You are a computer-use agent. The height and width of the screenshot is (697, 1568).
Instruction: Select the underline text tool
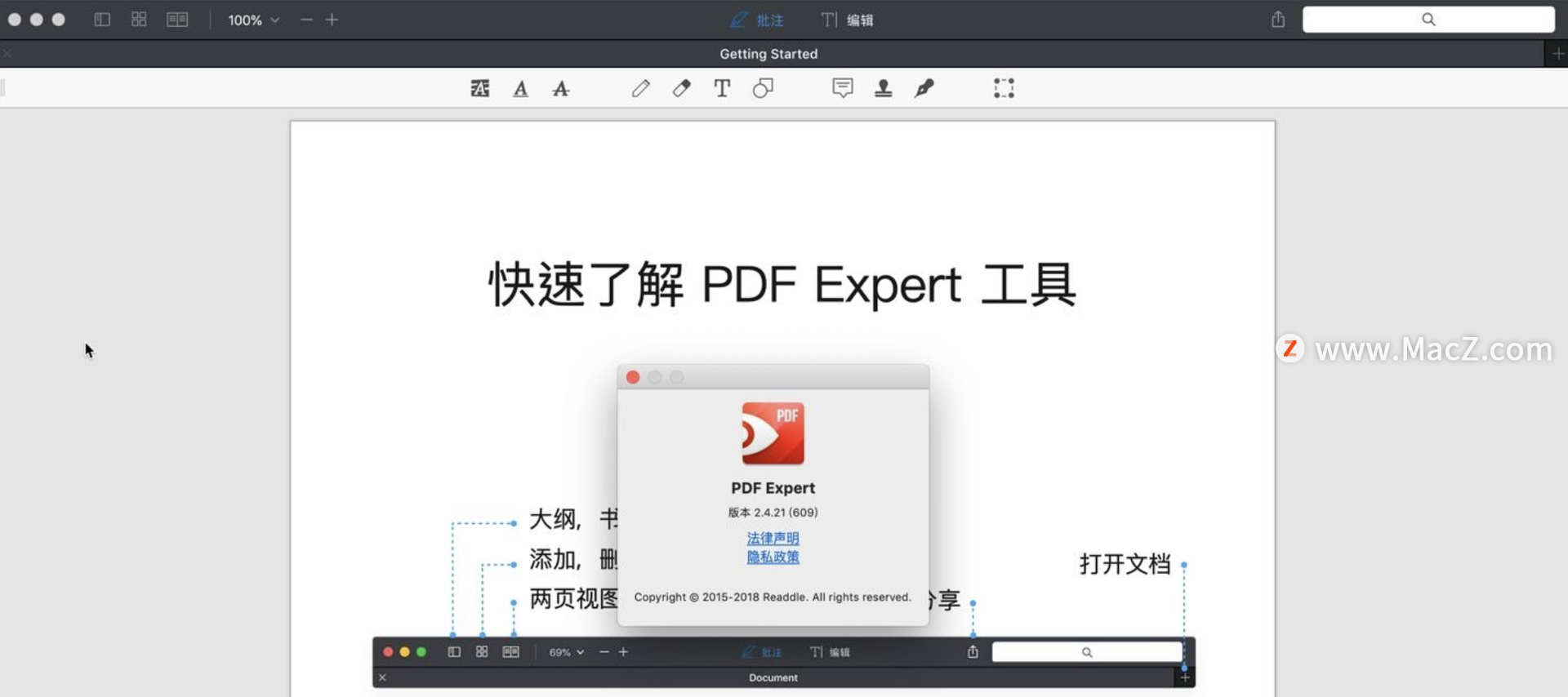pos(520,88)
